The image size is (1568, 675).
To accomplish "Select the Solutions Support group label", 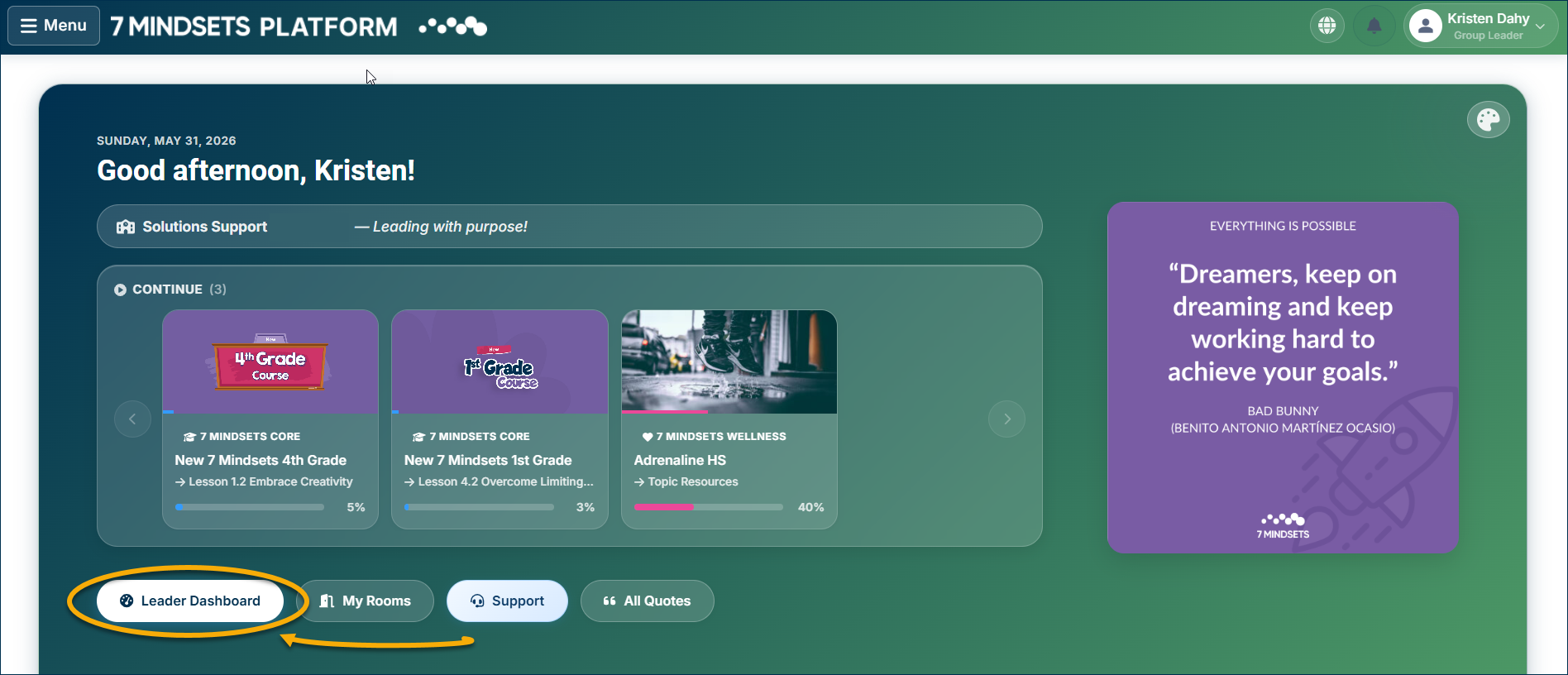I will click(205, 227).
